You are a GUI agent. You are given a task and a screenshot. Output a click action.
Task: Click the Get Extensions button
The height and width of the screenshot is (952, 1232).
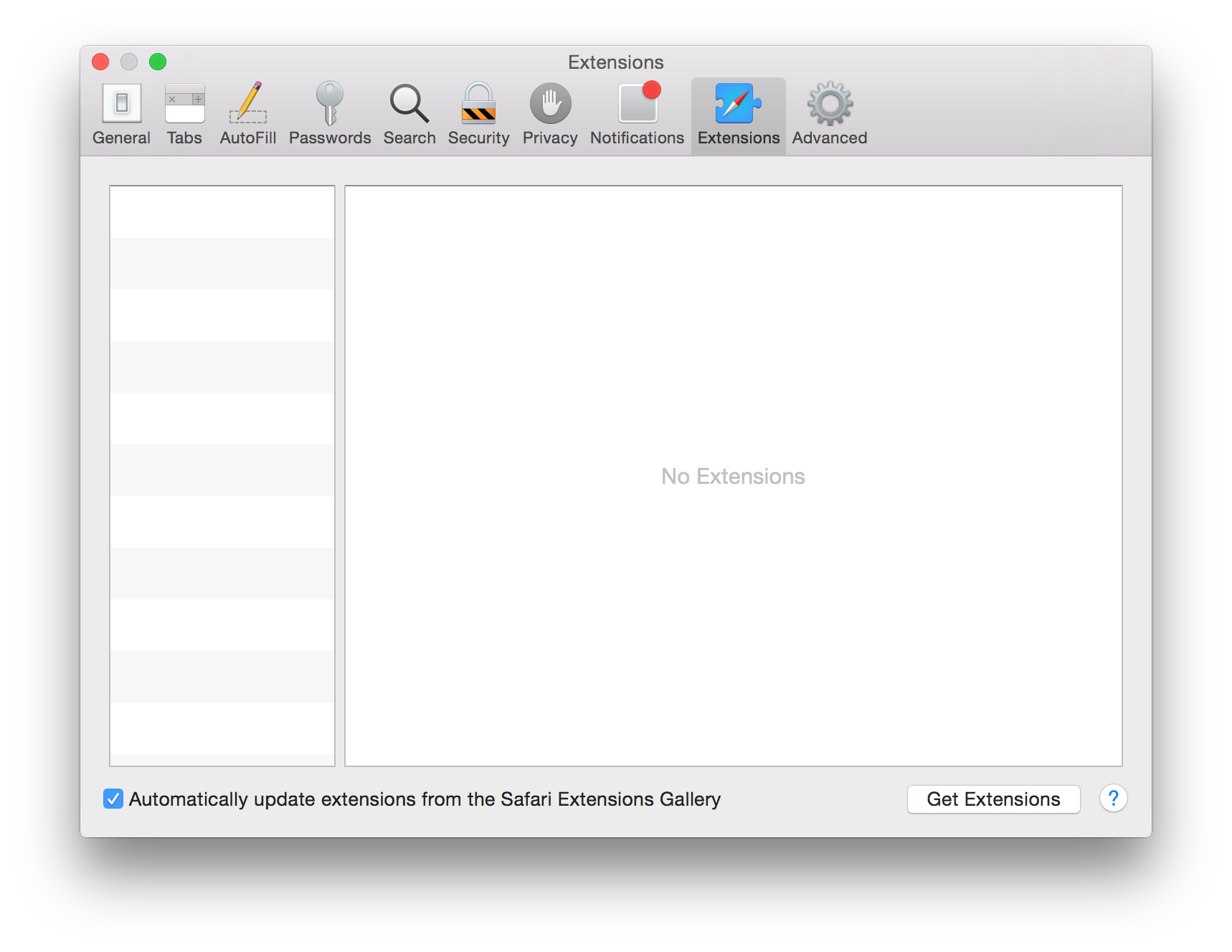tap(993, 799)
